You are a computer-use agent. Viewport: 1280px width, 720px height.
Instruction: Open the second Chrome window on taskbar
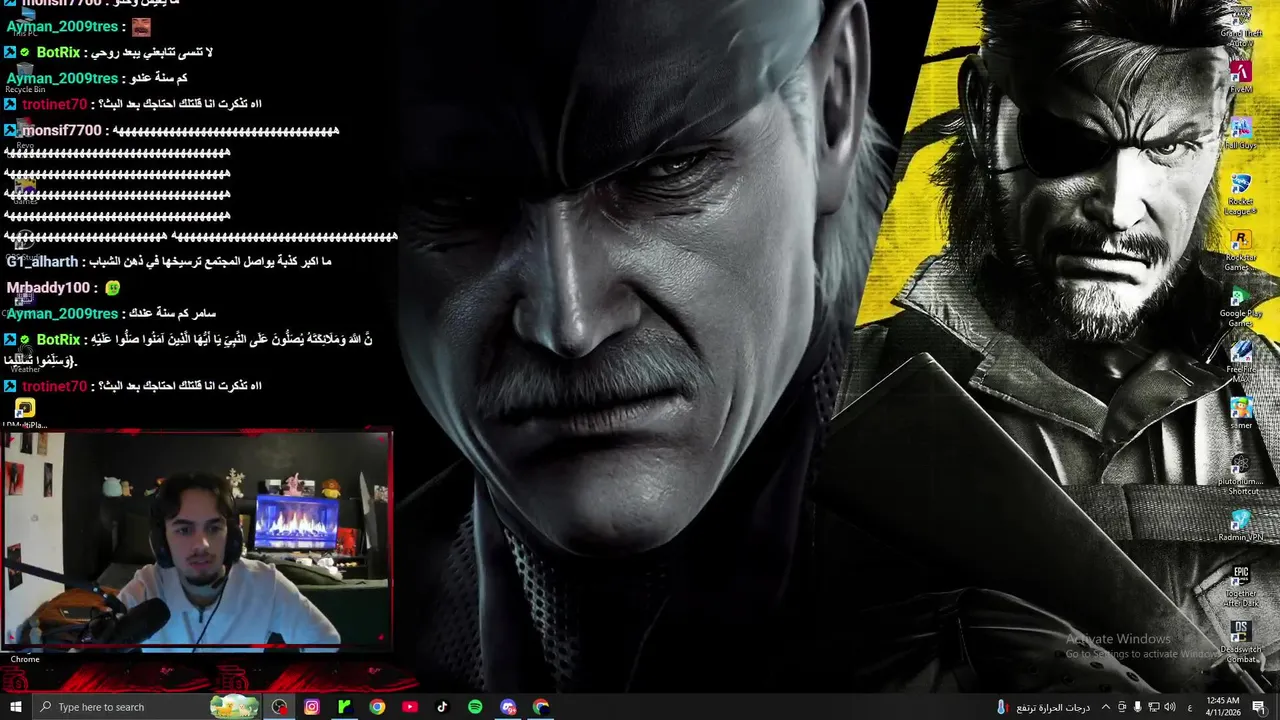(x=541, y=707)
